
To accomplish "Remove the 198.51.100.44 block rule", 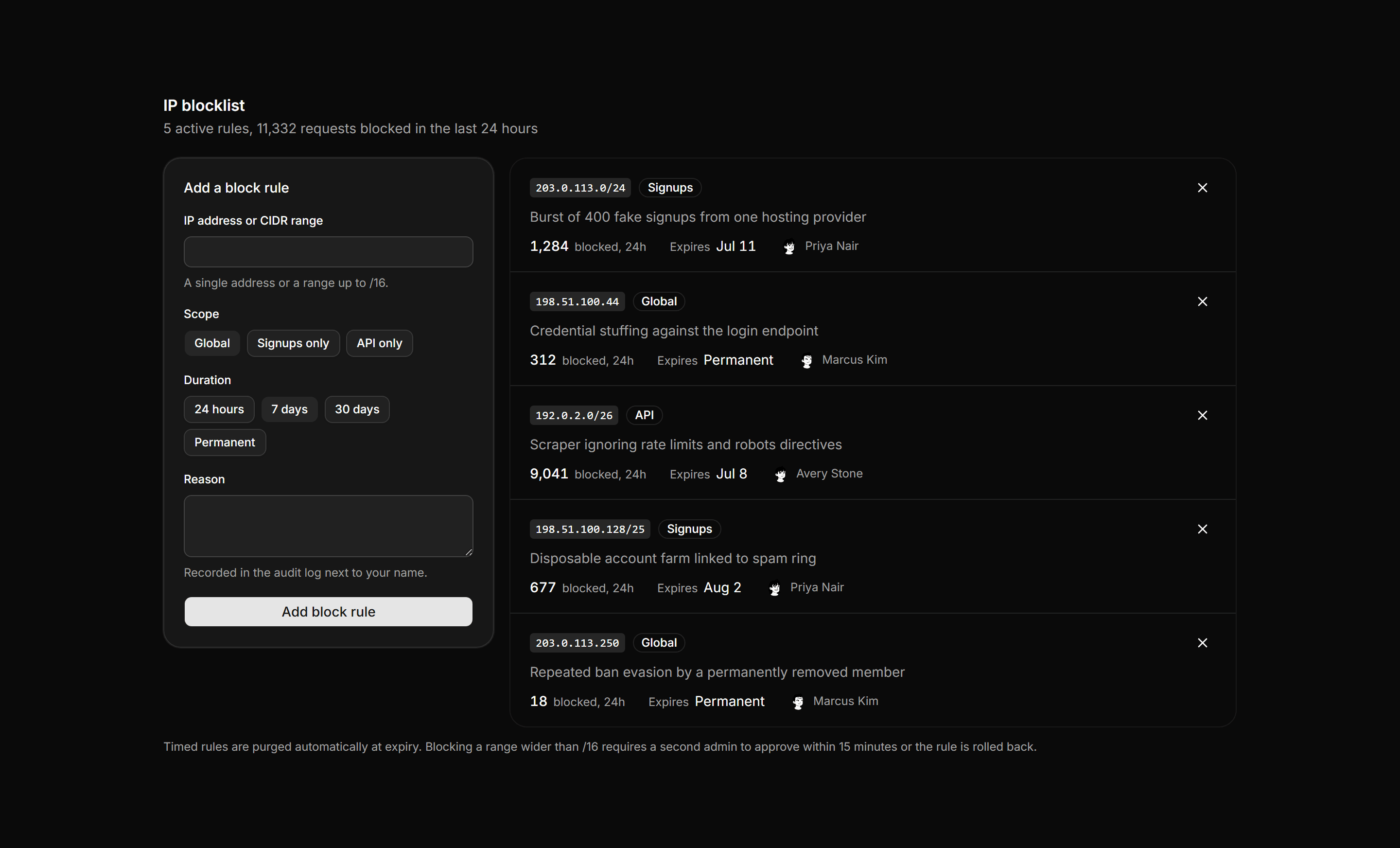I will pos(1202,301).
